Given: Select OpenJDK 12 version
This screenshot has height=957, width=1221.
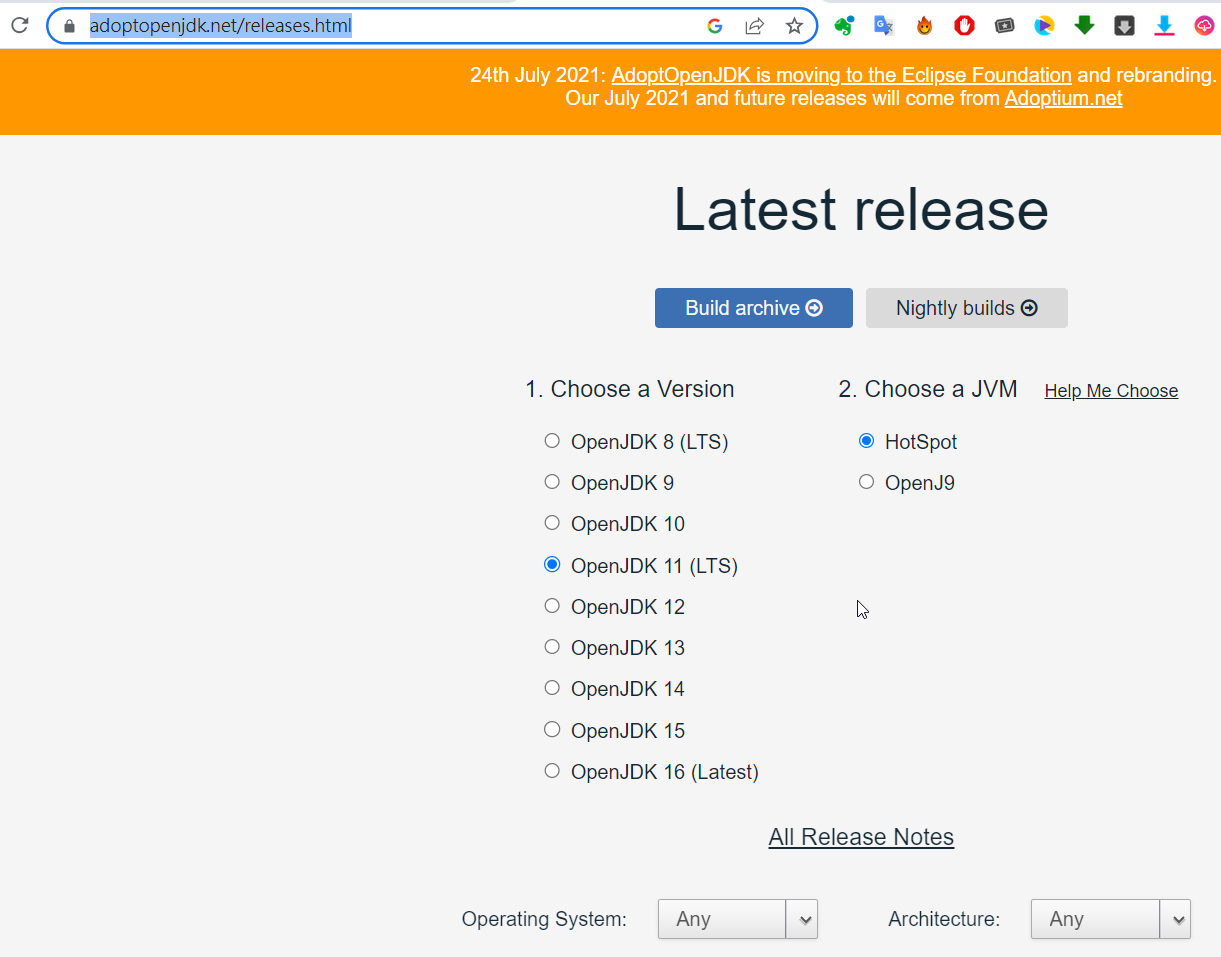Looking at the screenshot, I should 552,606.
